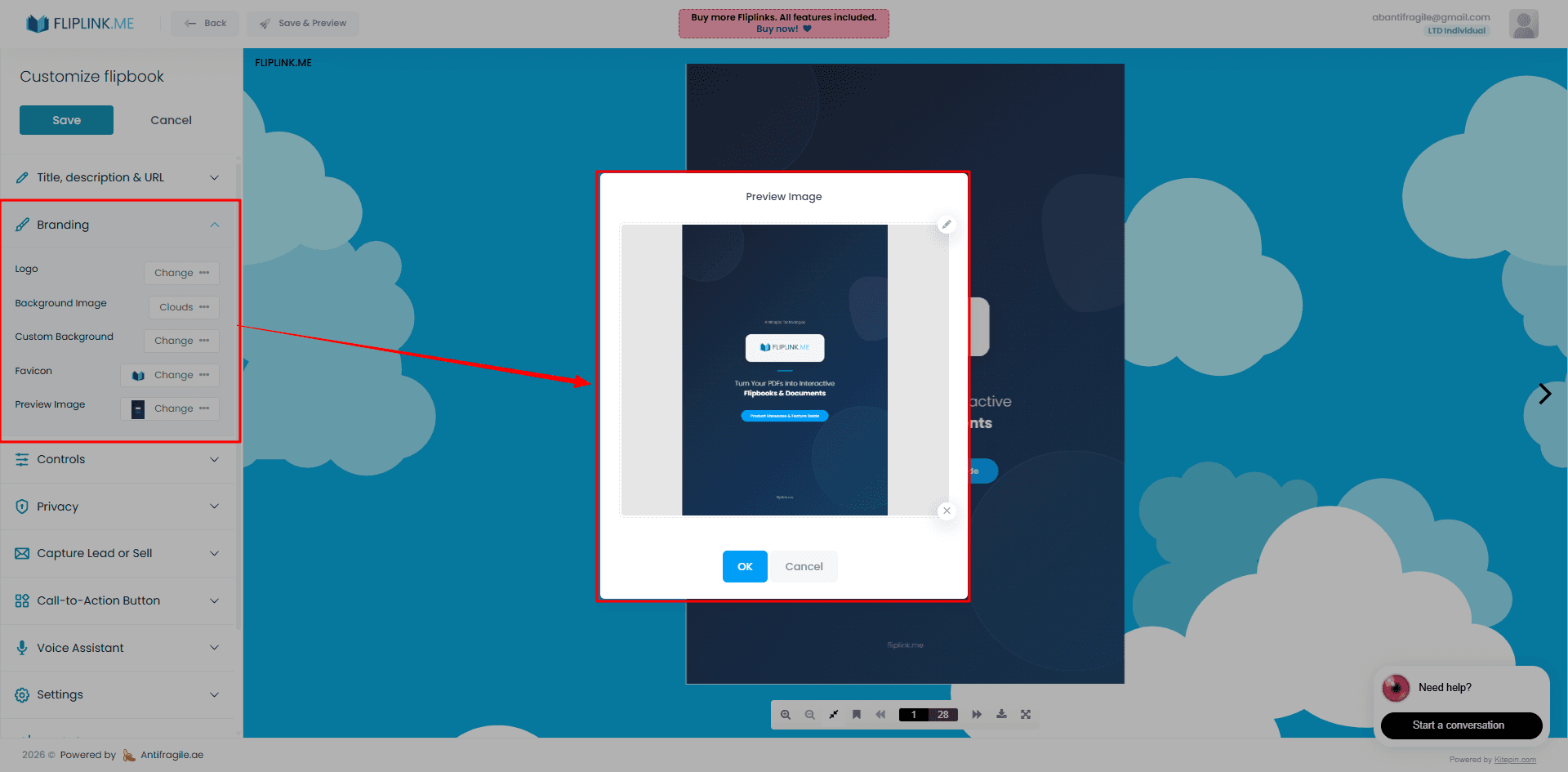The width and height of the screenshot is (1568, 772).
Task: Enter fullscreen with the expand arrows icon
Action: (1026, 714)
